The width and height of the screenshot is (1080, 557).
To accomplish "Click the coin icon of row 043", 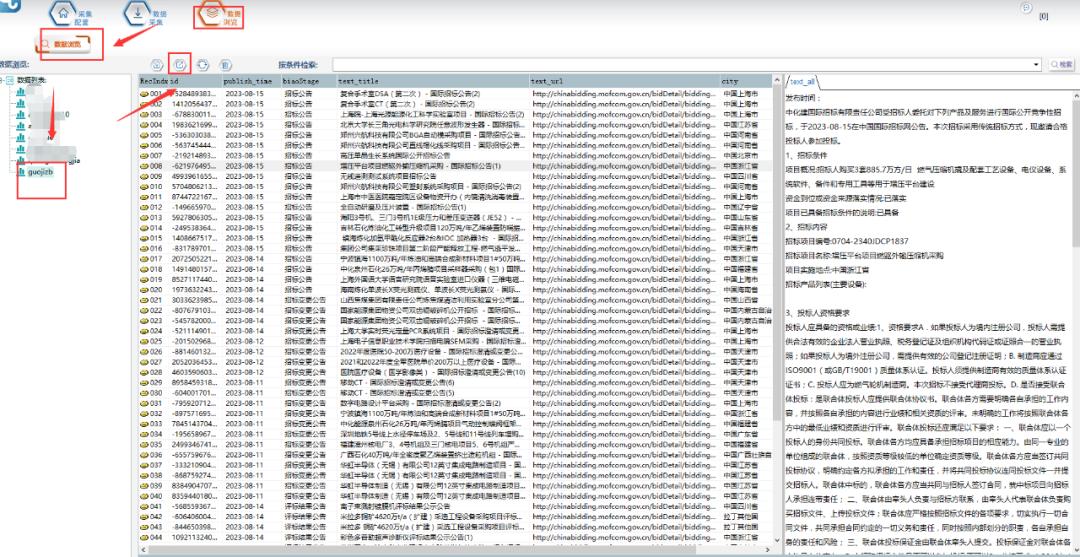I will coord(144,527).
